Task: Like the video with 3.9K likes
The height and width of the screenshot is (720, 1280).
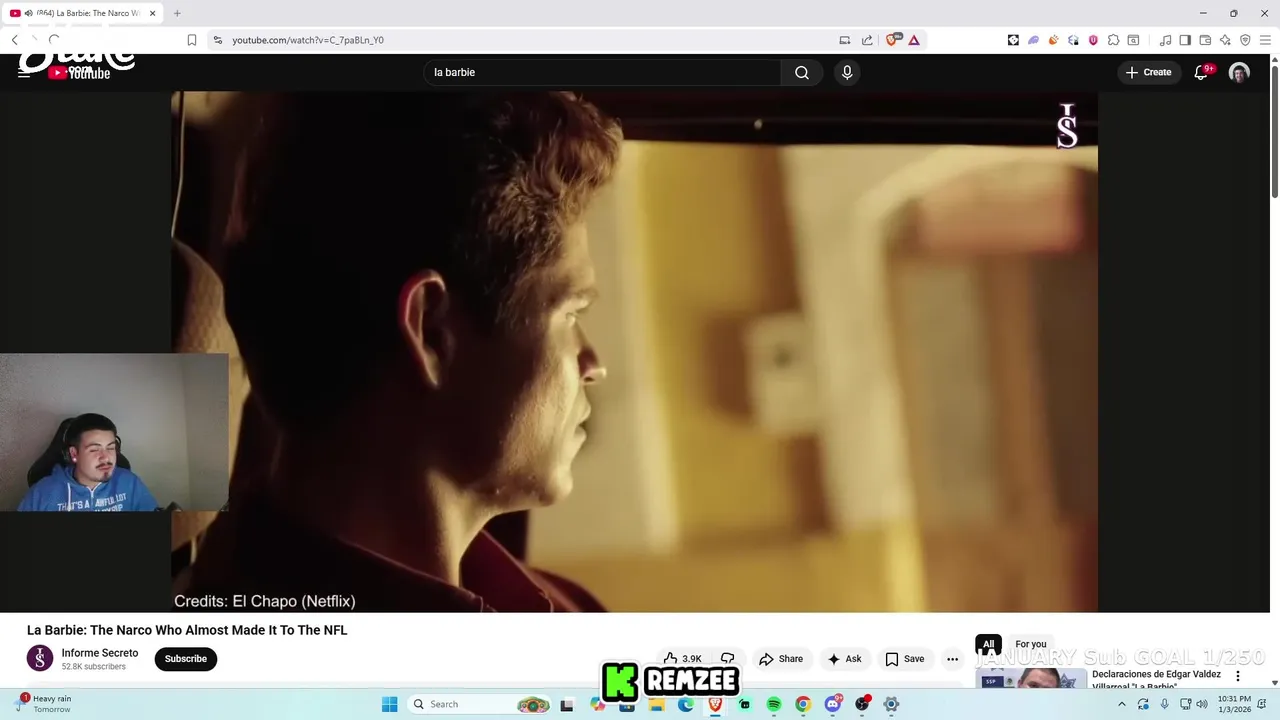Action: 682,659
